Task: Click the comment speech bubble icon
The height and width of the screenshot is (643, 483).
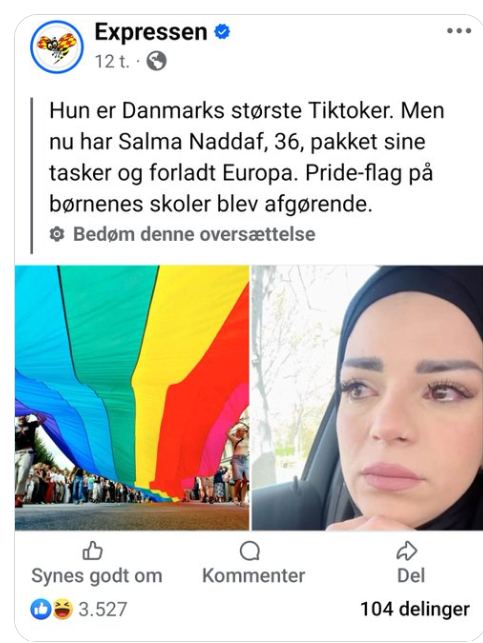Action: click(x=250, y=551)
